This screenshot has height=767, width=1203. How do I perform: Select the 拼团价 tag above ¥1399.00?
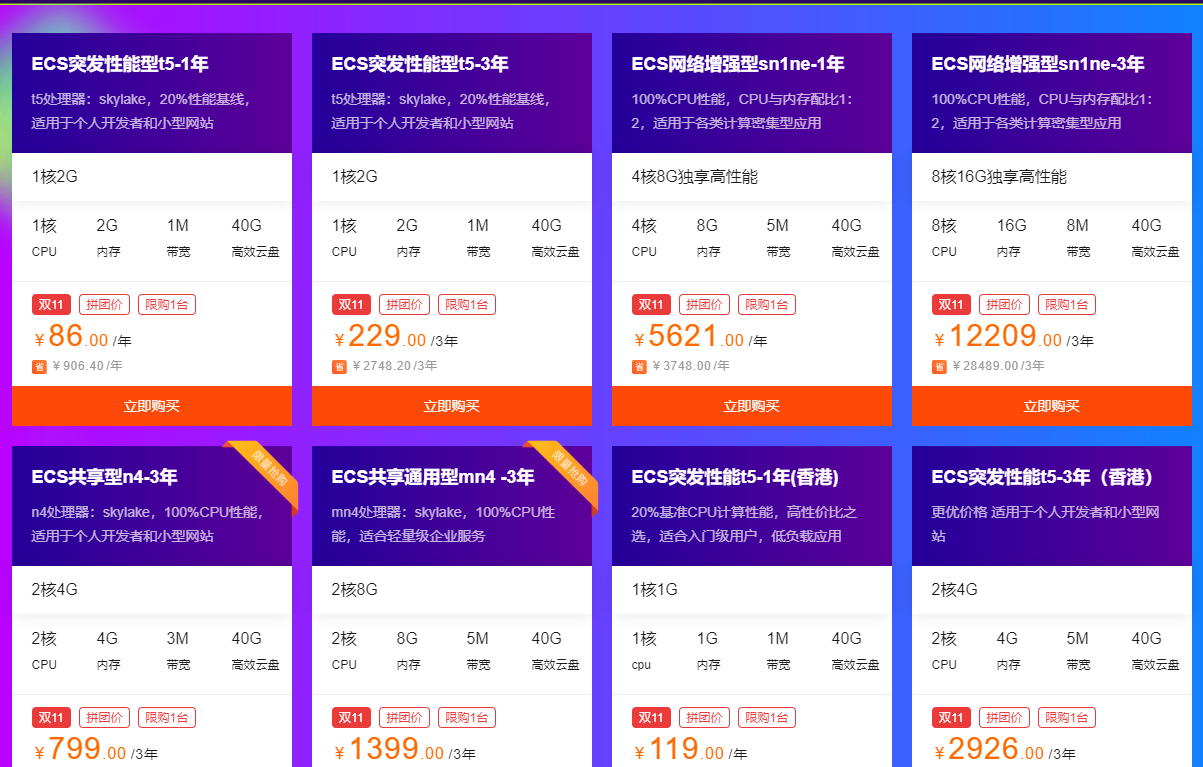click(405, 717)
